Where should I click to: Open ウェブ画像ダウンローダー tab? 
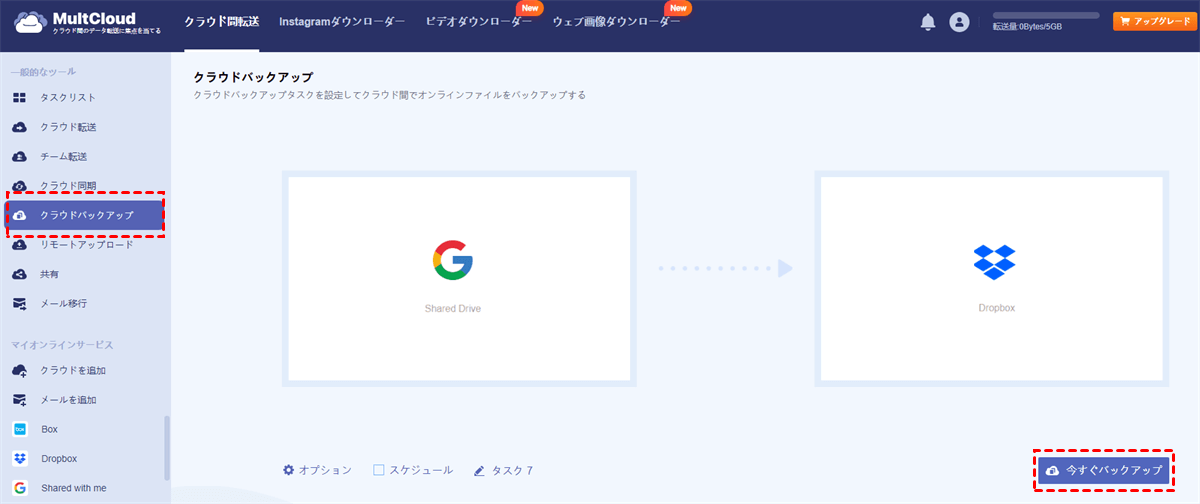[616, 22]
